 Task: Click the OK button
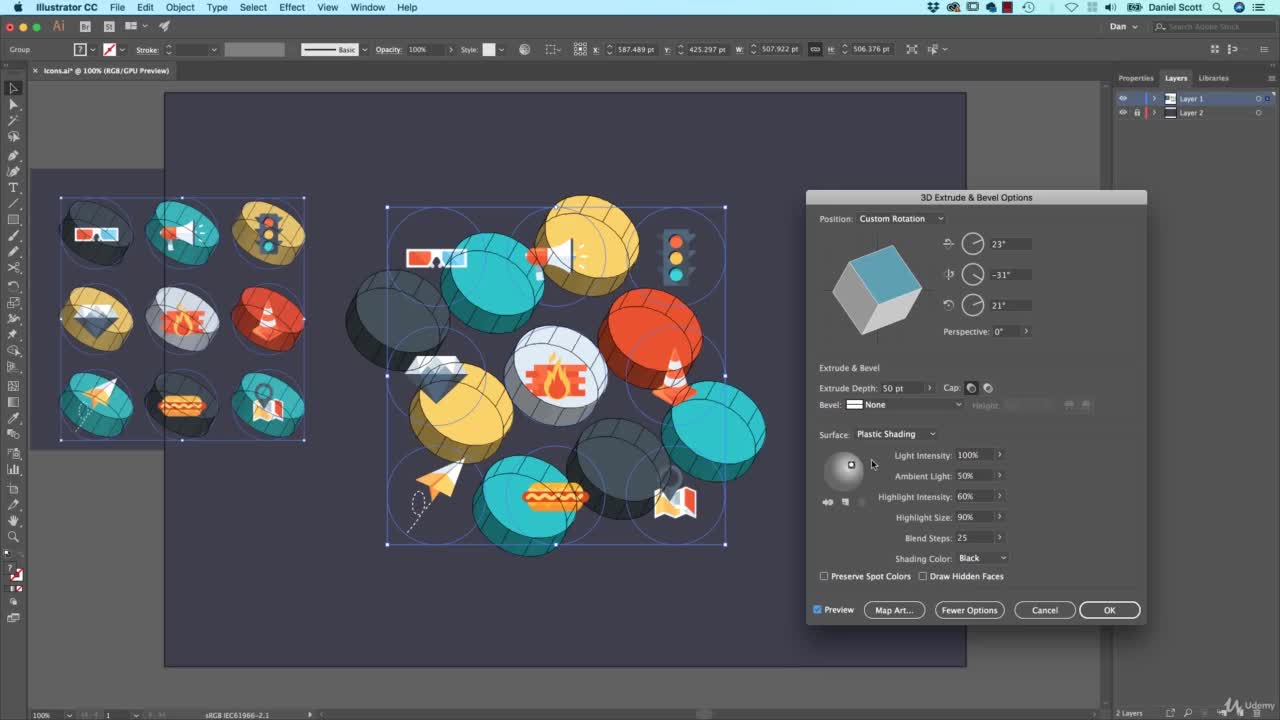point(1109,610)
